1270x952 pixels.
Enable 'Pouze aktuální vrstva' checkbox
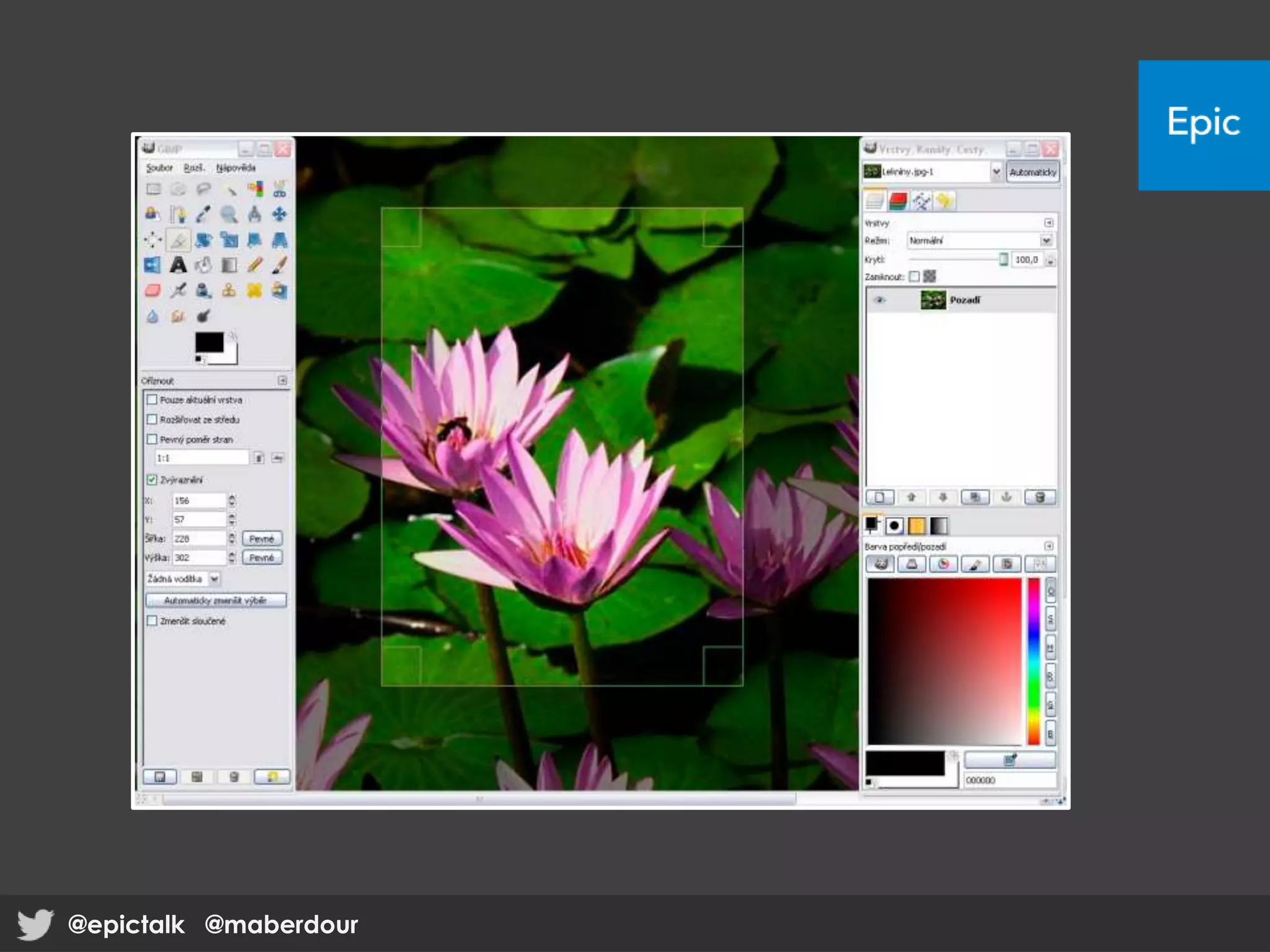pyautogui.click(x=152, y=400)
